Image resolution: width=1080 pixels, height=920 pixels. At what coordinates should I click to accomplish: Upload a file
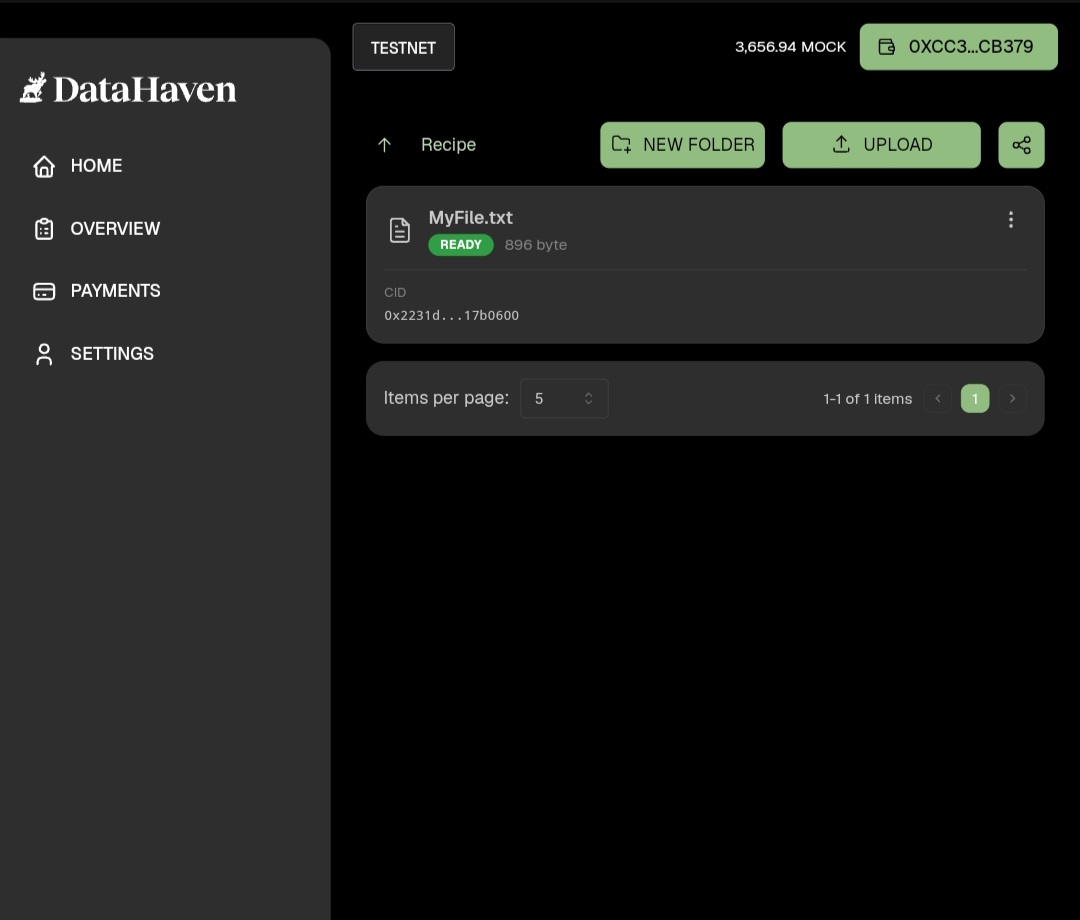[x=882, y=145]
